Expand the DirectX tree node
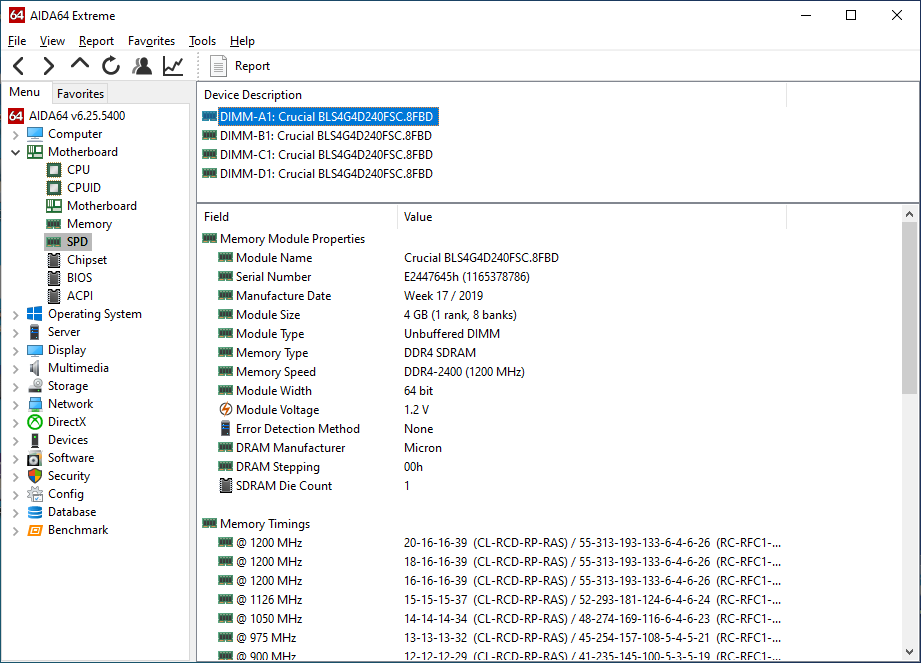 16,423
